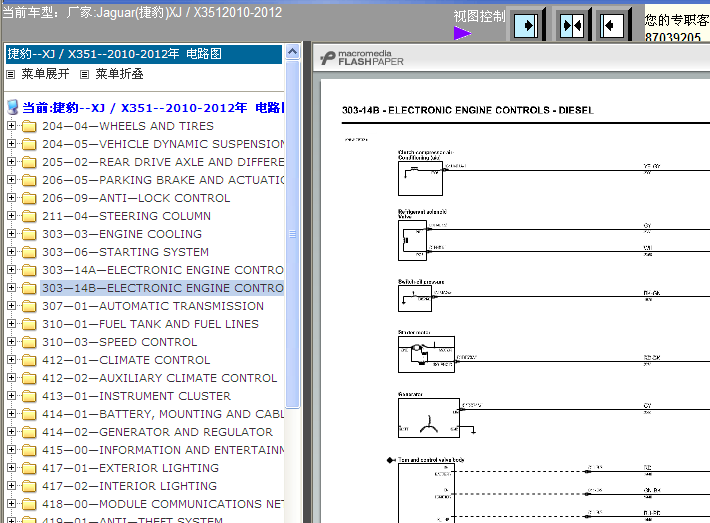Expand the 310-01 Fuel Tank node
The height and width of the screenshot is (523, 710).
point(12,324)
